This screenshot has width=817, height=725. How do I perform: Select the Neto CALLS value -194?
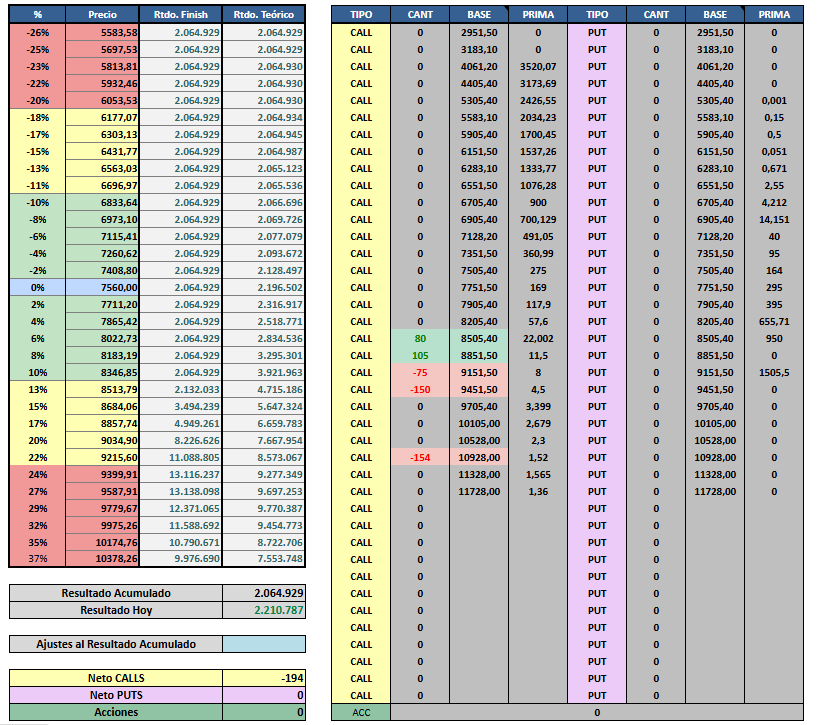coord(264,678)
